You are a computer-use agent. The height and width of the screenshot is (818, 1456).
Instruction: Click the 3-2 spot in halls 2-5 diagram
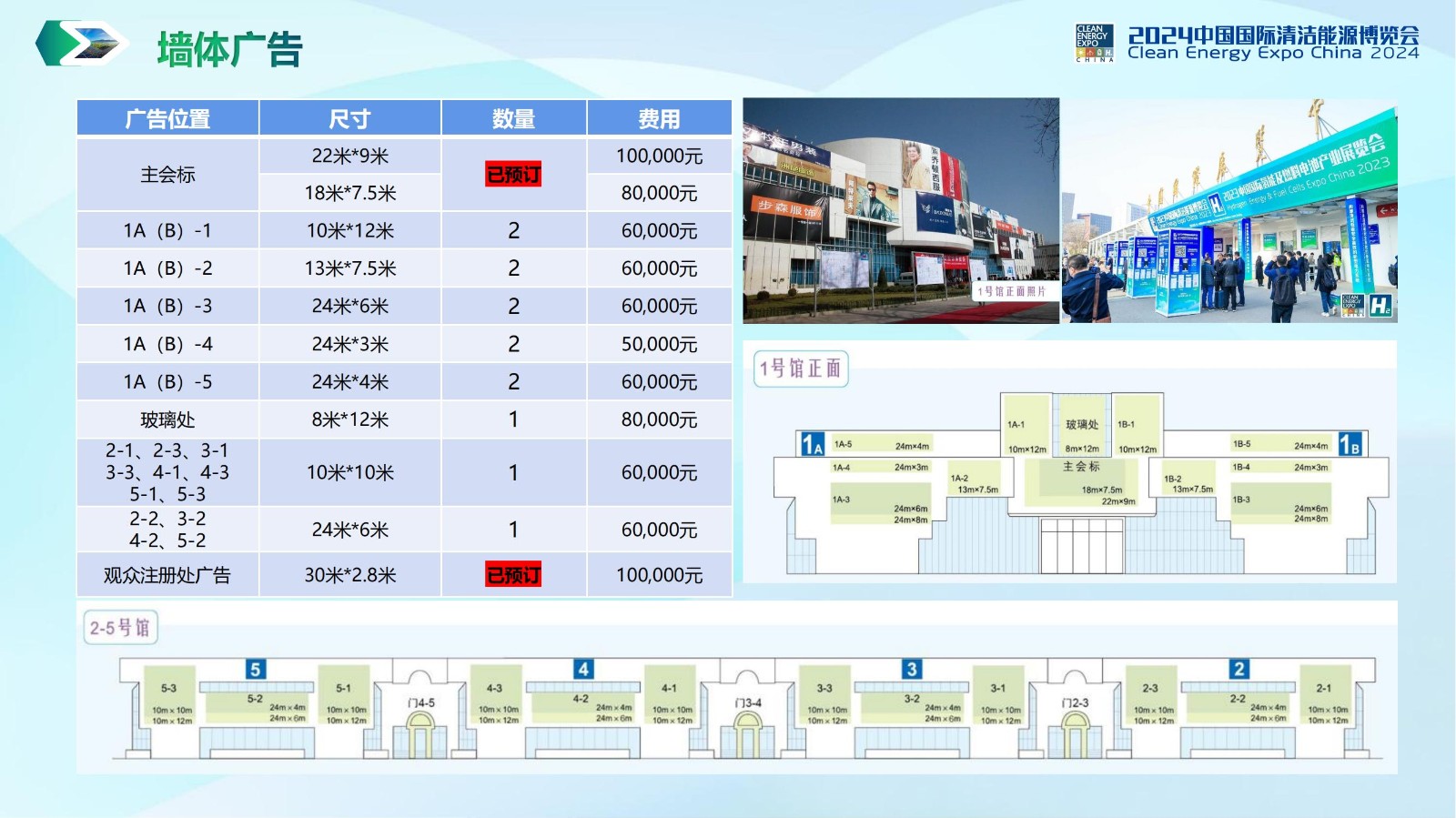pos(911,709)
